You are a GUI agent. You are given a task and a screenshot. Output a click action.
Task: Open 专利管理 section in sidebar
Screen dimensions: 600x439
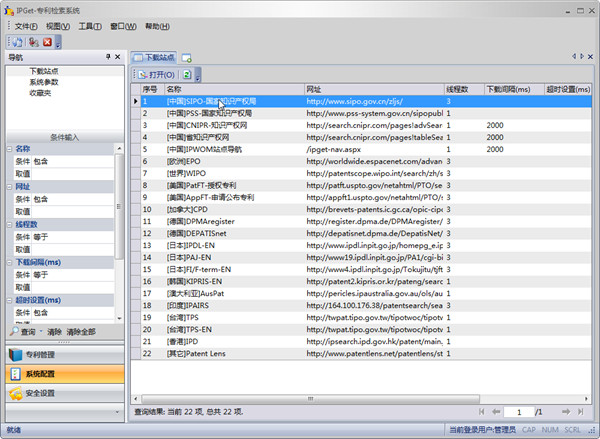coord(65,355)
